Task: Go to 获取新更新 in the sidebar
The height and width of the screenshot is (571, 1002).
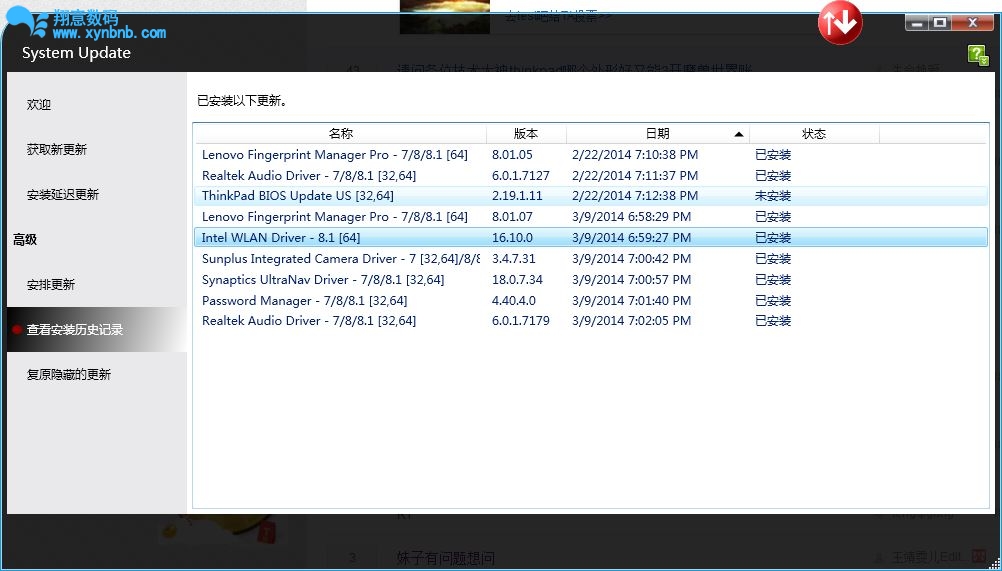Action: (x=57, y=149)
